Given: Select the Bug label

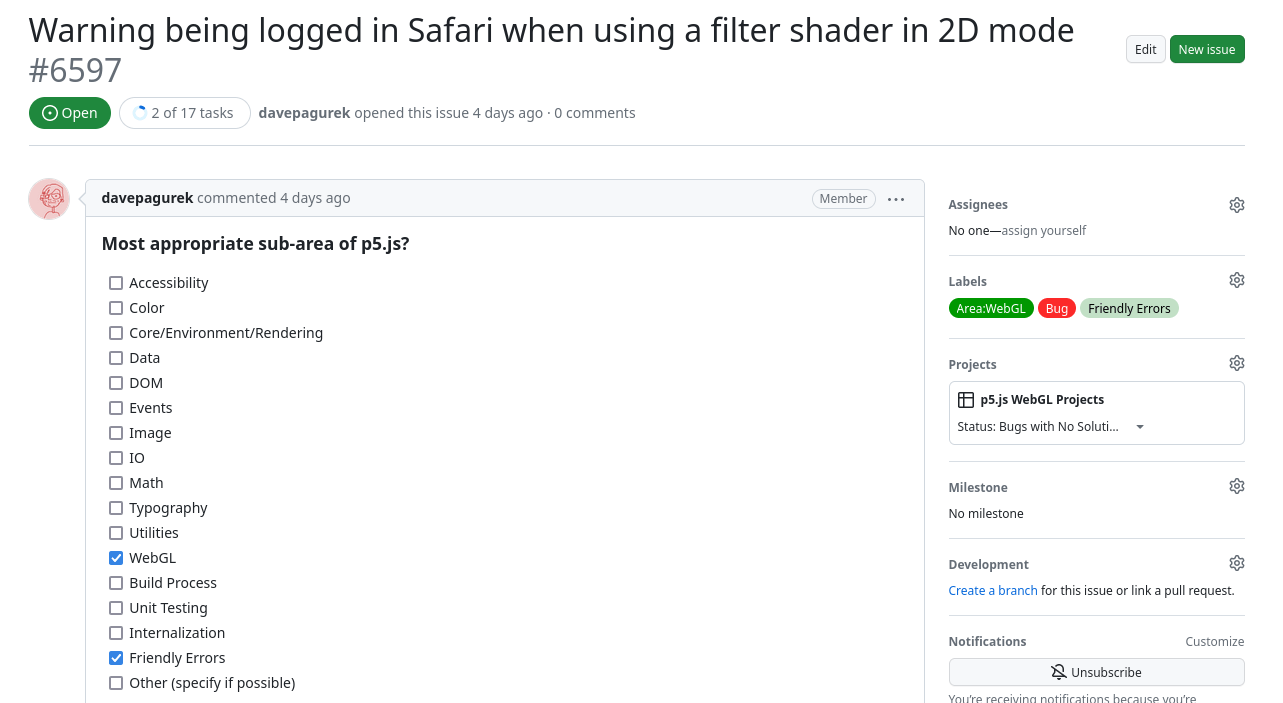Looking at the screenshot, I should click(1057, 308).
